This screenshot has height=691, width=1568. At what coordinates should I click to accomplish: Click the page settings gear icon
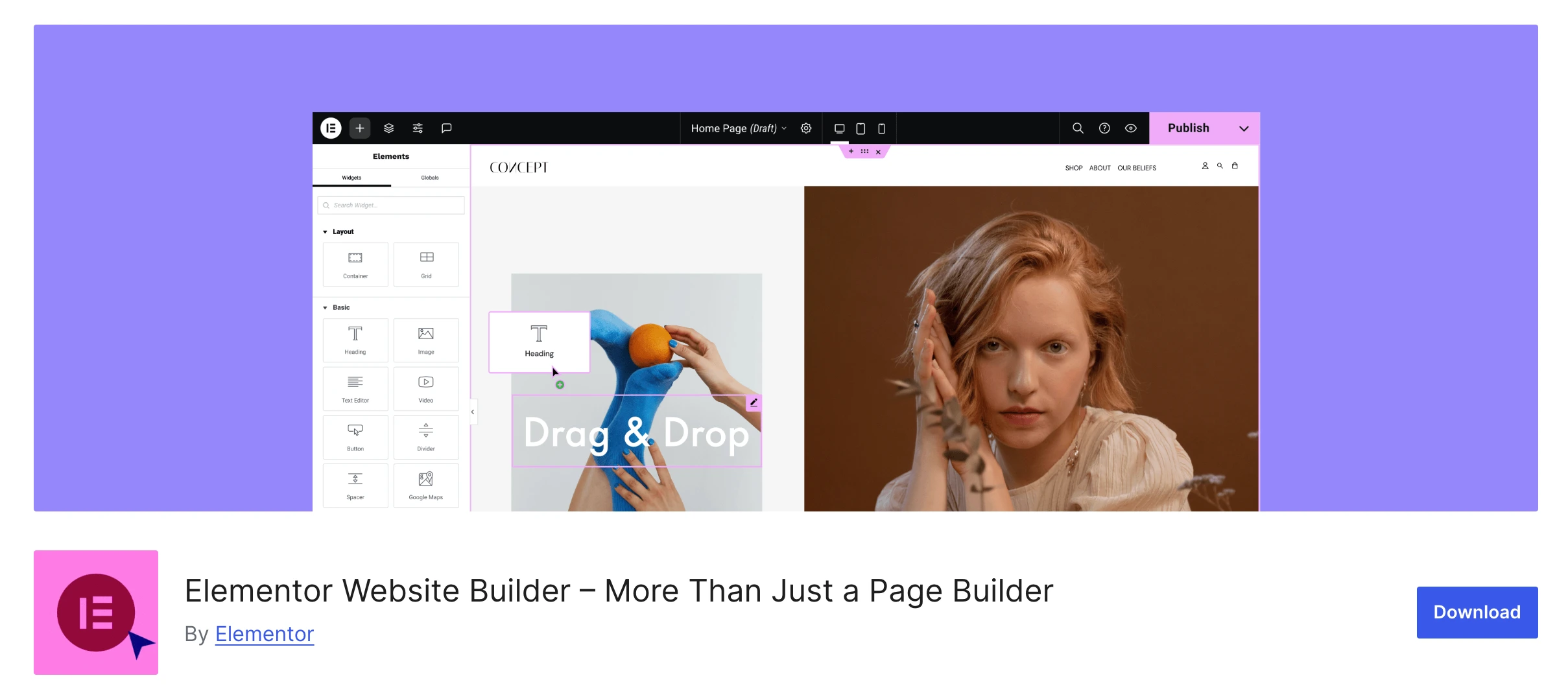click(x=806, y=128)
